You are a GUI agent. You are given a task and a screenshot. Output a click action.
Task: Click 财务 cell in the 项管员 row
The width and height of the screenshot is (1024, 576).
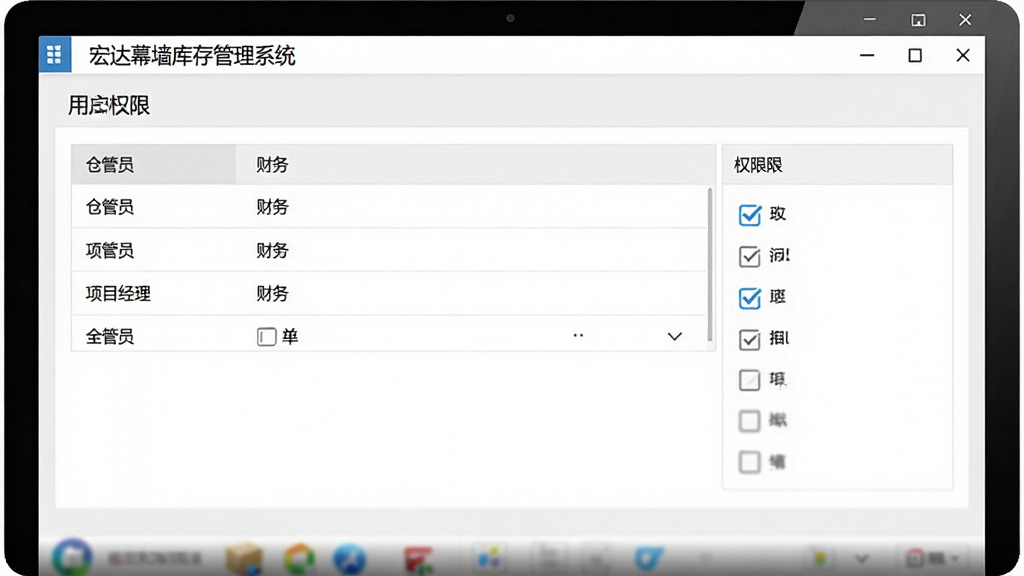272,251
